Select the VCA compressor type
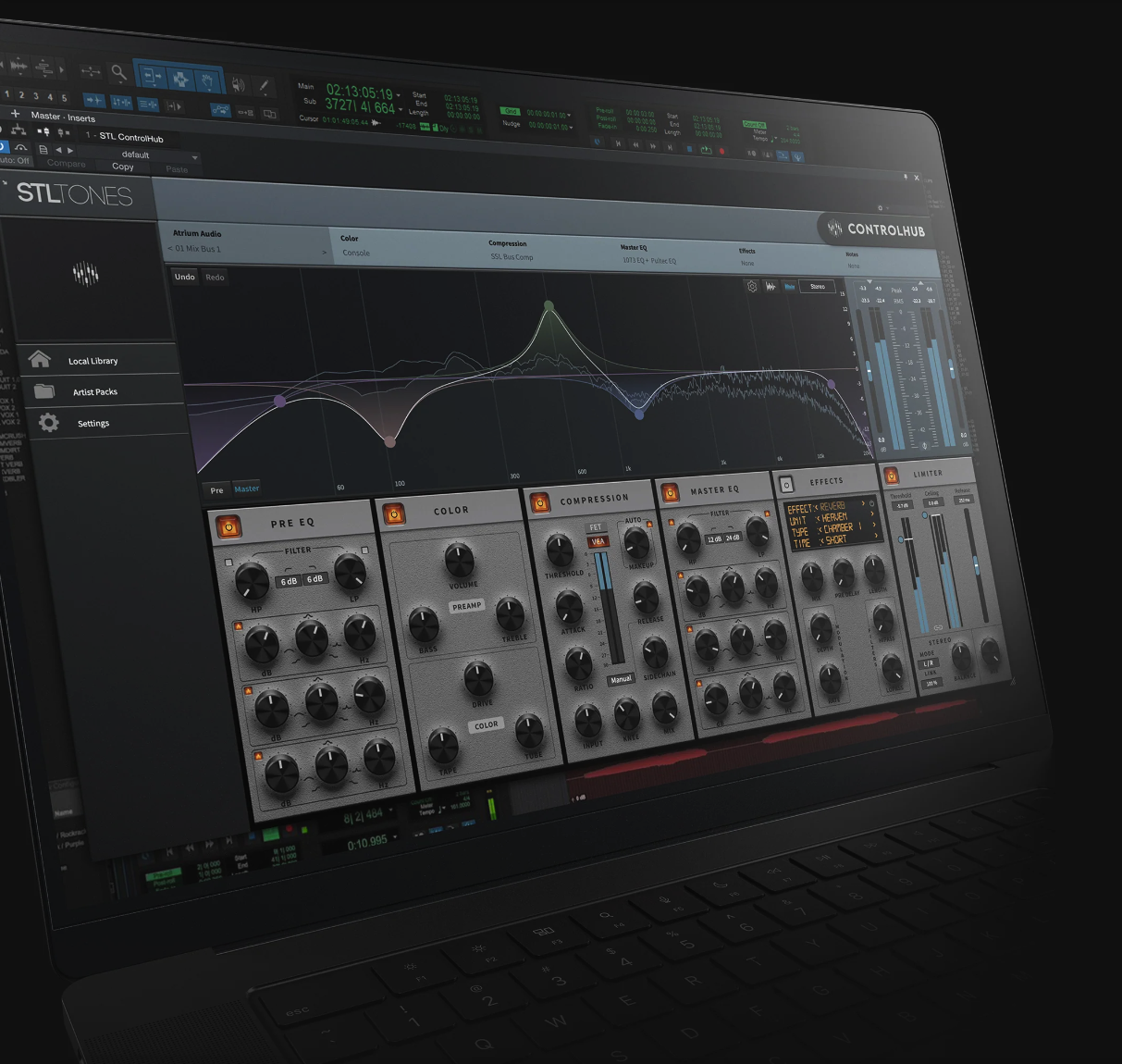This screenshot has width=1122, height=1064. pyautogui.click(x=598, y=540)
